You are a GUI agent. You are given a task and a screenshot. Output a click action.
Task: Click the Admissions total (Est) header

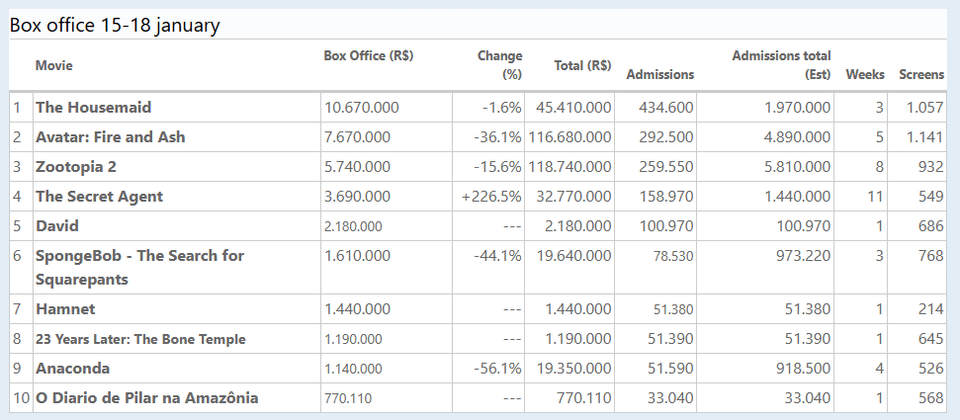point(782,65)
